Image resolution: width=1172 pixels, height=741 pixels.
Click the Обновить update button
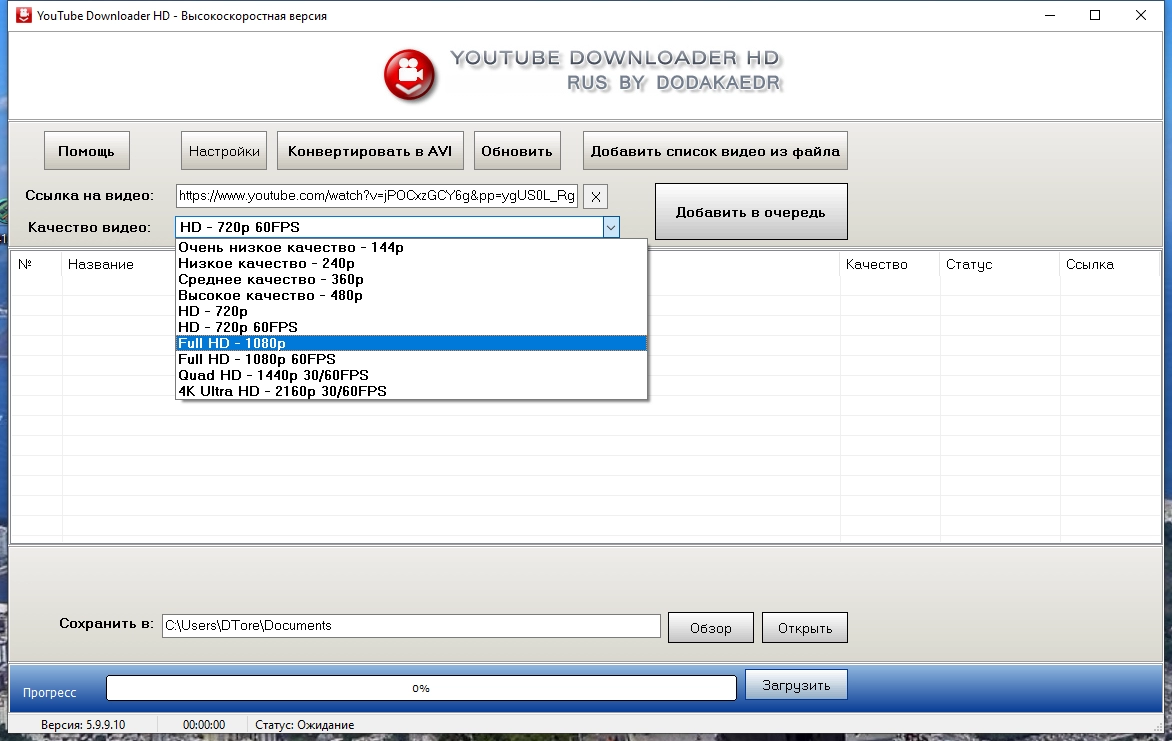click(516, 151)
